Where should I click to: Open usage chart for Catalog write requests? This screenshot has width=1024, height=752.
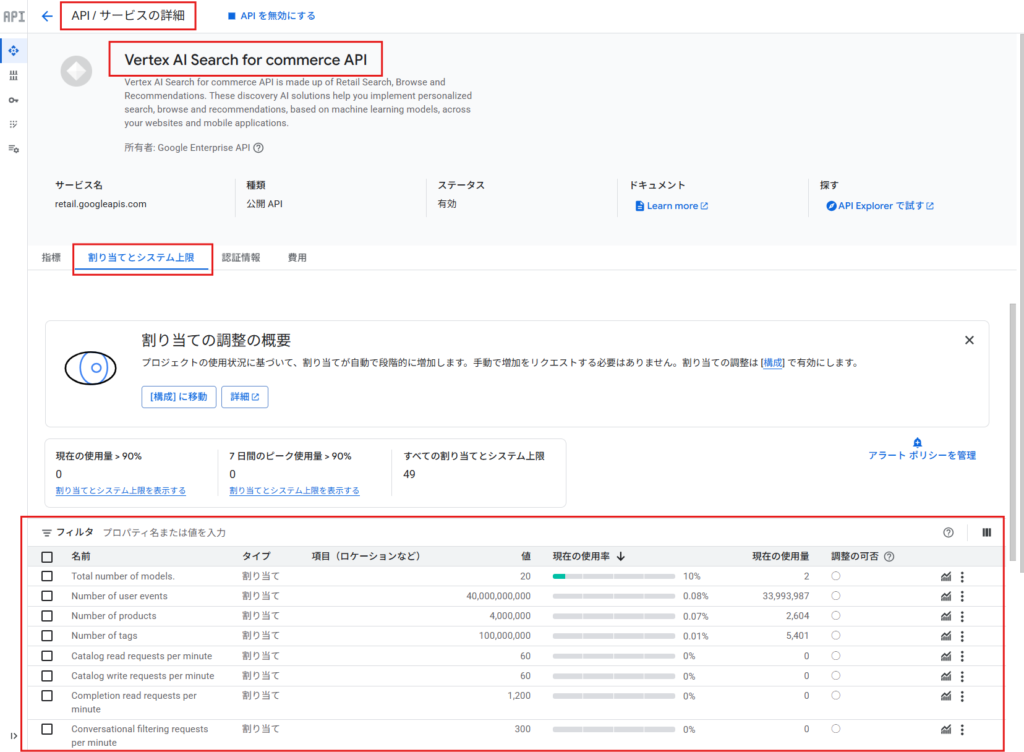946,676
